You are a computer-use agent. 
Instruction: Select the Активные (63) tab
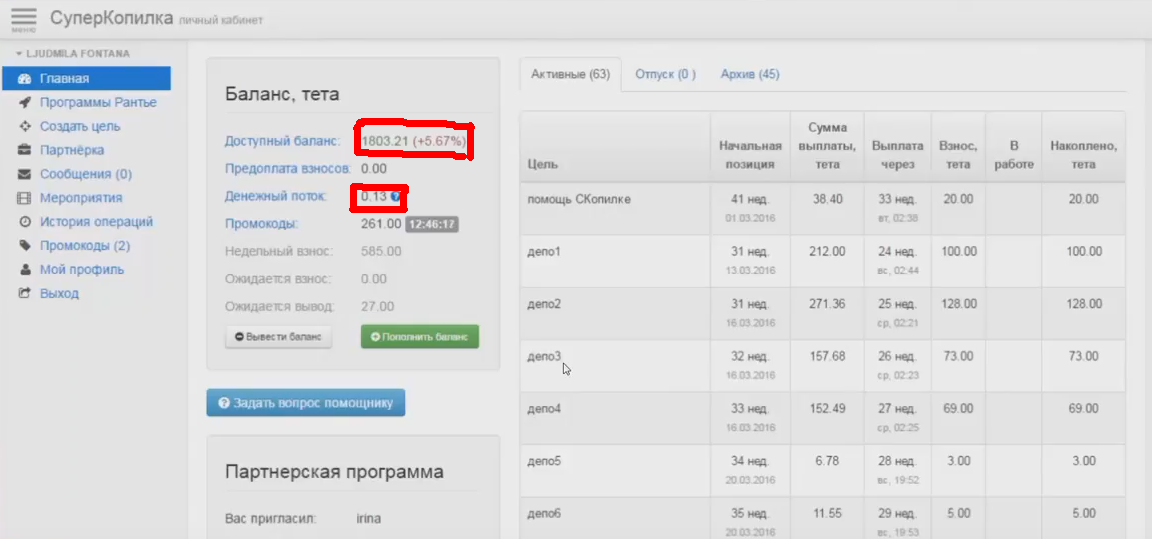point(570,74)
